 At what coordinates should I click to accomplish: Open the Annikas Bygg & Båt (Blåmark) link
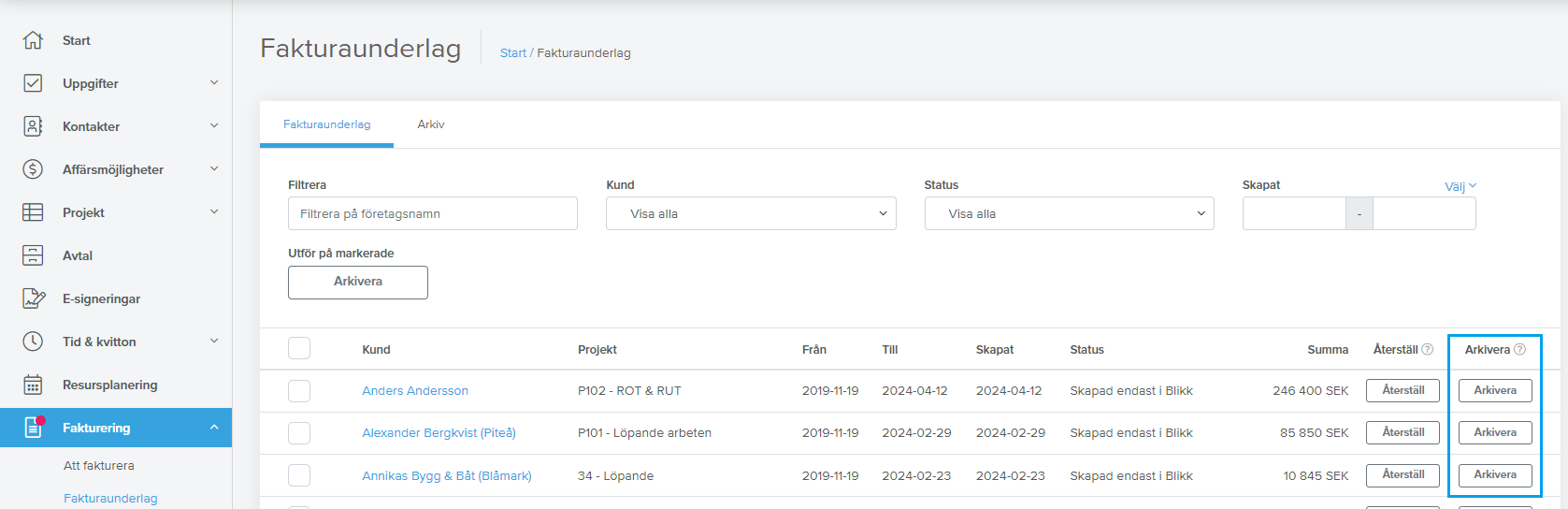tap(447, 476)
